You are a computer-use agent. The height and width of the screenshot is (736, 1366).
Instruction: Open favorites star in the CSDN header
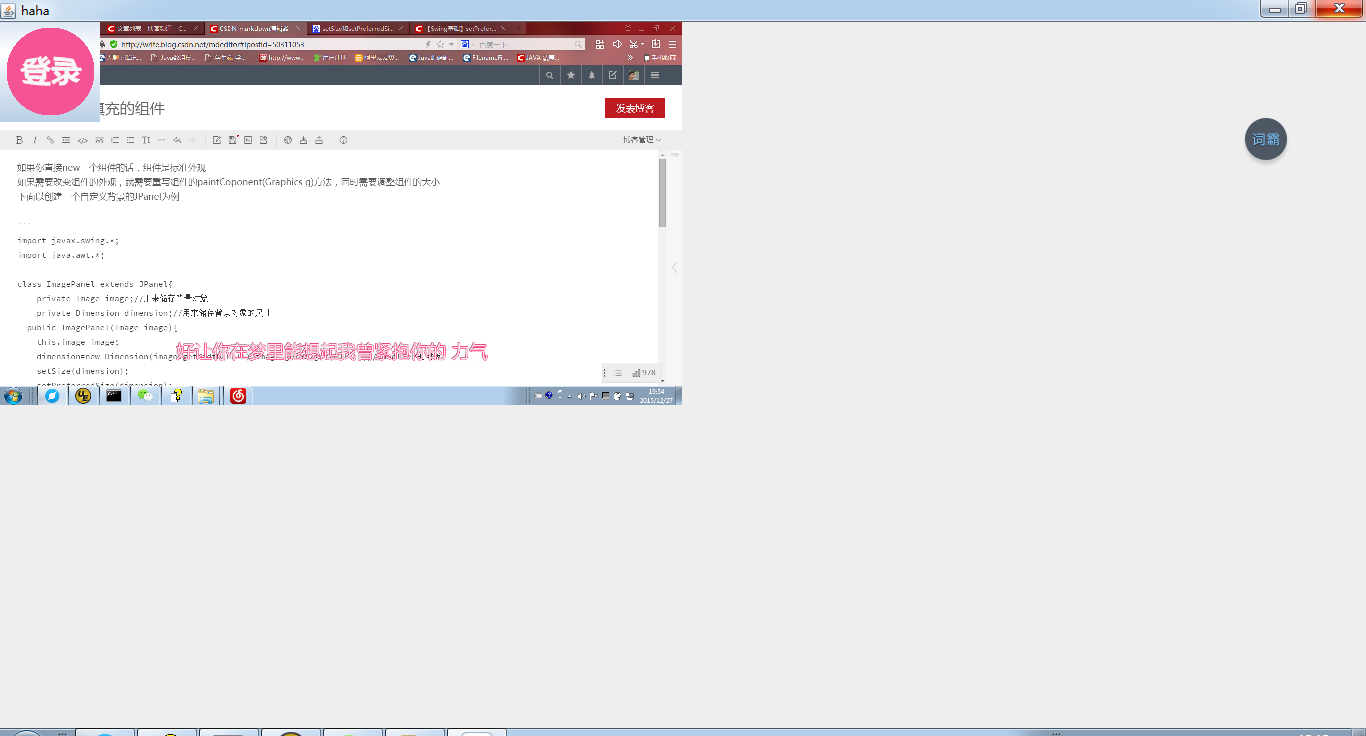click(x=571, y=75)
